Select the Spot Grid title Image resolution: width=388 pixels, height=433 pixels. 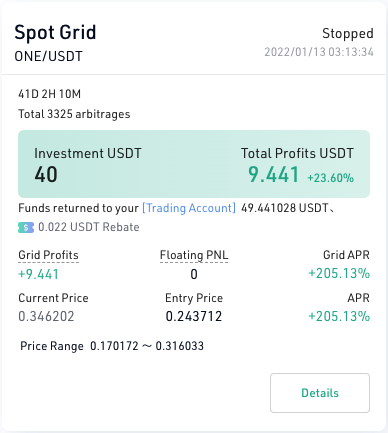[55, 33]
